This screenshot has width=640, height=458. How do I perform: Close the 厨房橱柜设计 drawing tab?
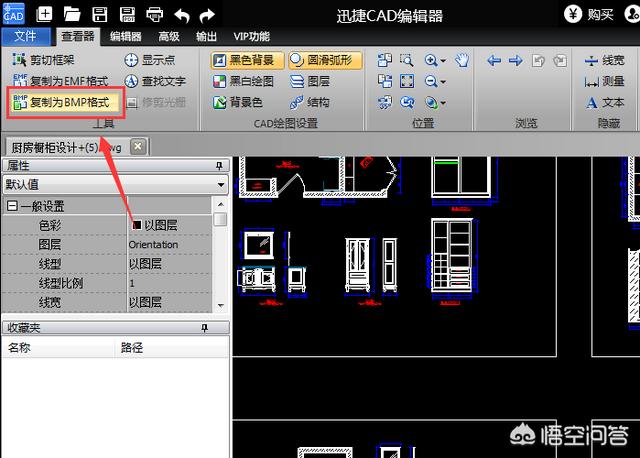click(x=138, y=146)
